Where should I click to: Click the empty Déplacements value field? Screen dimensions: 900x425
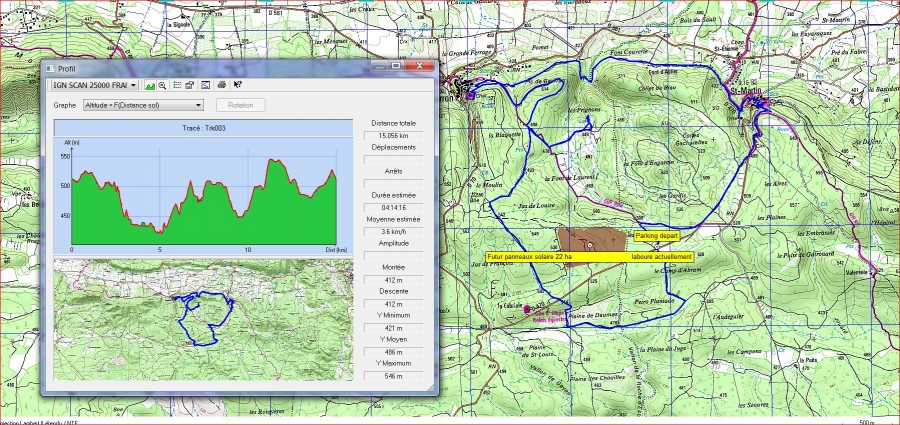tap(394, 160)
